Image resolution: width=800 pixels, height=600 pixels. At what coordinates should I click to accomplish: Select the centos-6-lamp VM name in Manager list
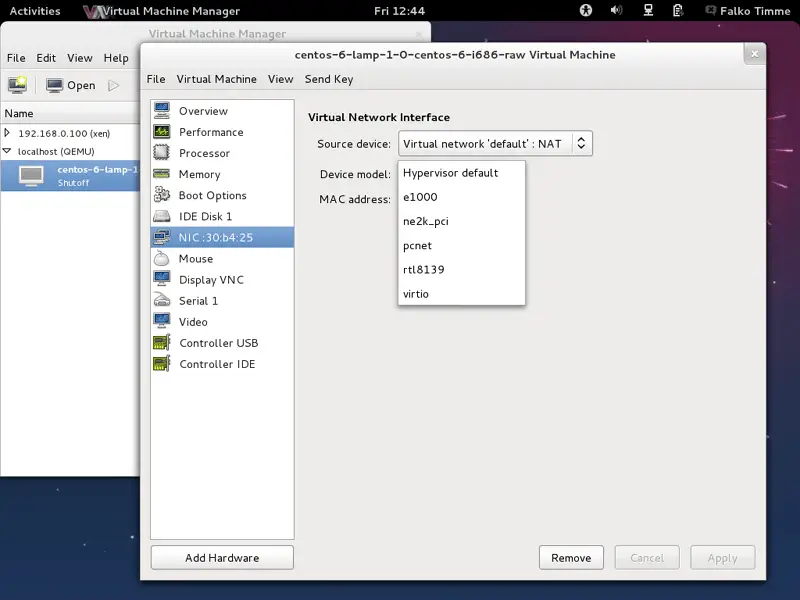(x=98, y=169)
